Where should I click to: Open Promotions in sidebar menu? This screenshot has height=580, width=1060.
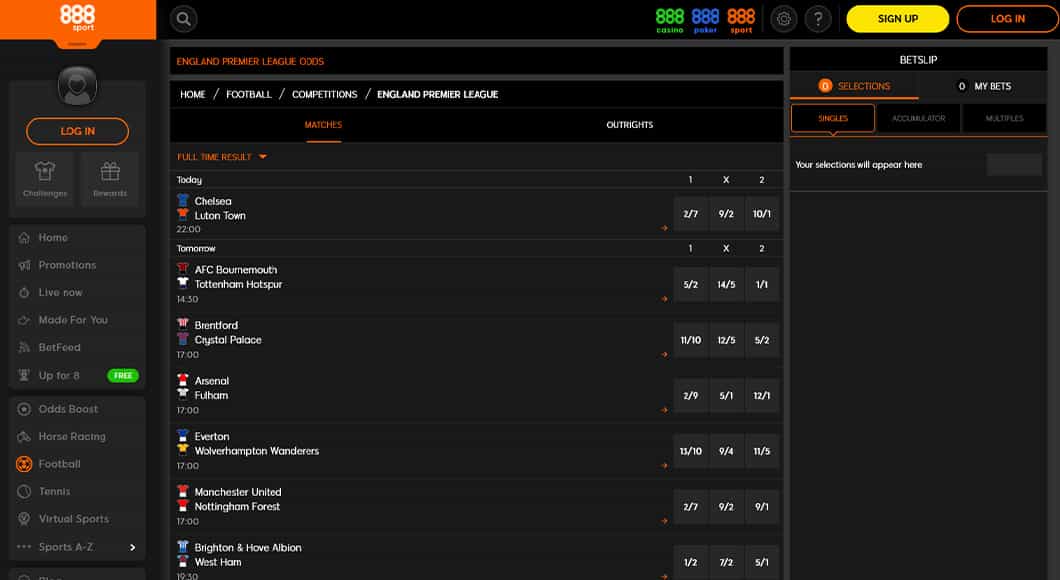pos(78,265)
